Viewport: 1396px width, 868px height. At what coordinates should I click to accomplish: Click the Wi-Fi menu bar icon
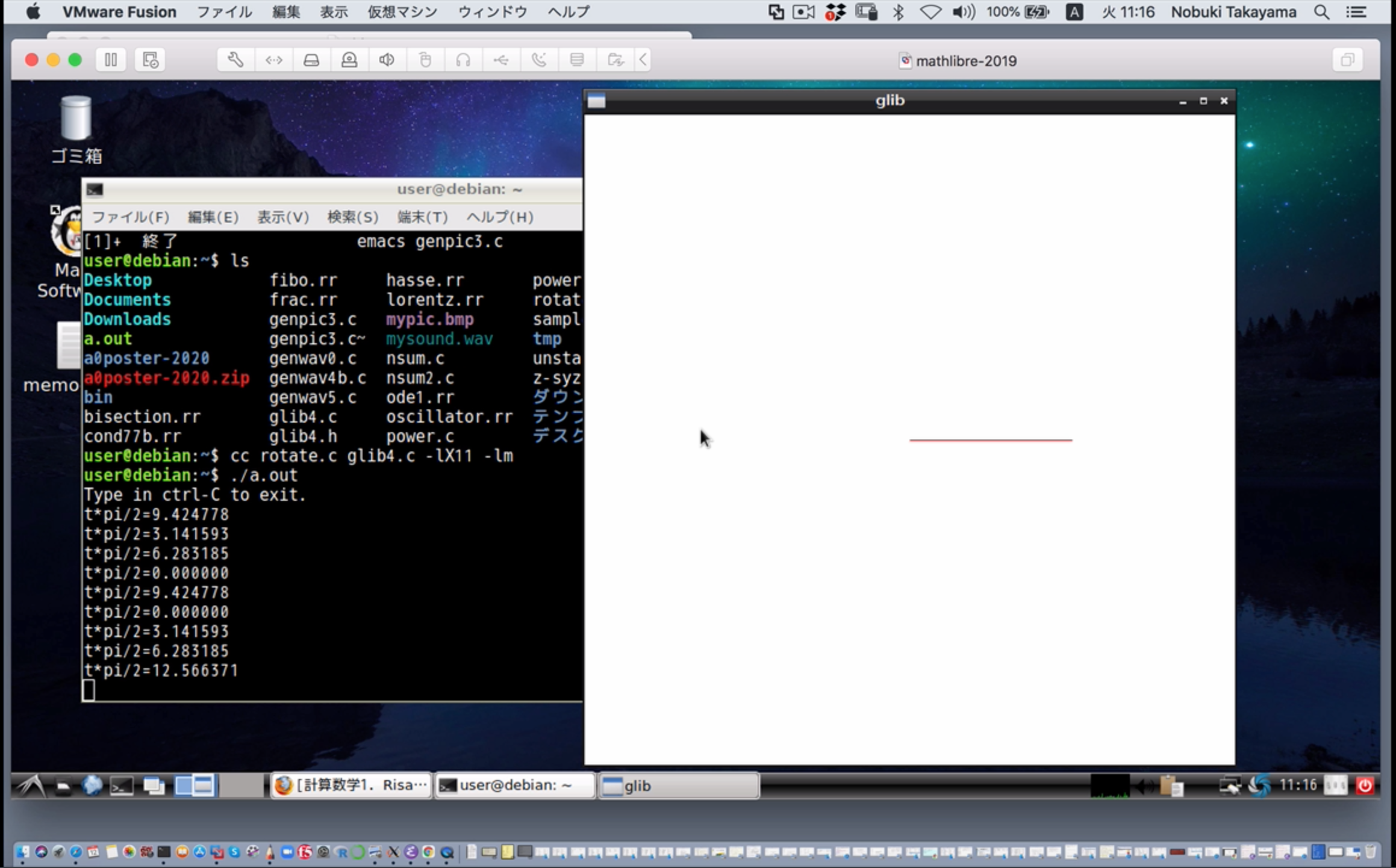point(930,11)
